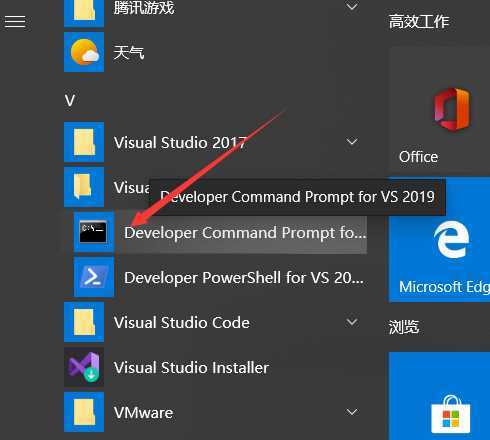The image size is (490, 440).
Task: Click the V letter section header
Action: click(x=70, y=101)
